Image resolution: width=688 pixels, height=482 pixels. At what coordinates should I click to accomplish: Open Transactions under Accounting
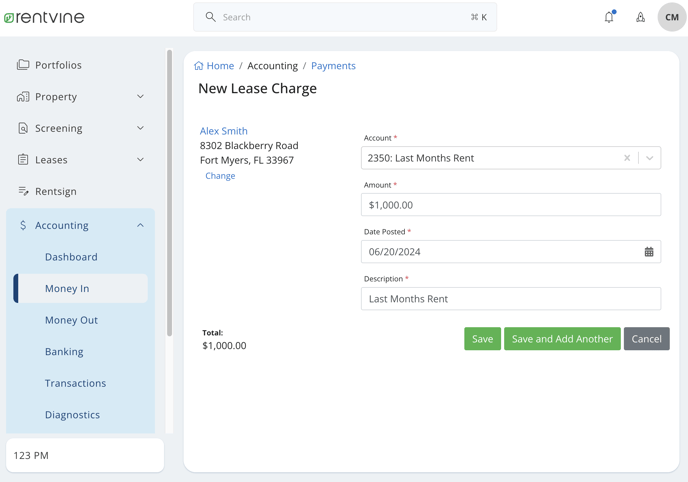(75, 383)
